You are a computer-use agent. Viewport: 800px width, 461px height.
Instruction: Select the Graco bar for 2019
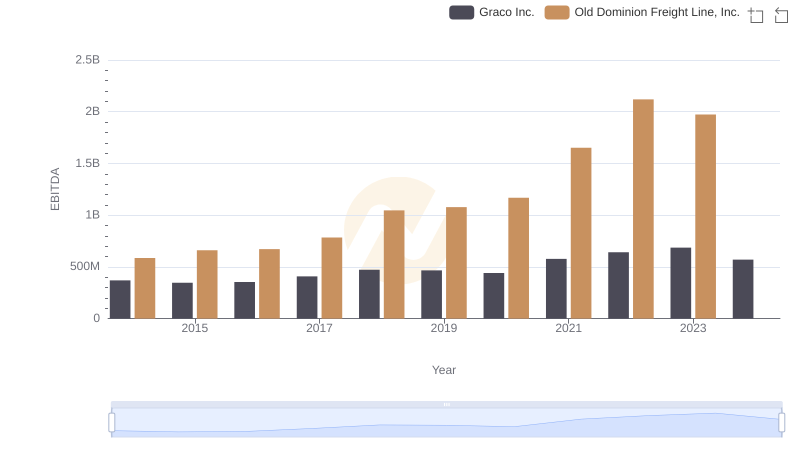[x=432, y=294]
